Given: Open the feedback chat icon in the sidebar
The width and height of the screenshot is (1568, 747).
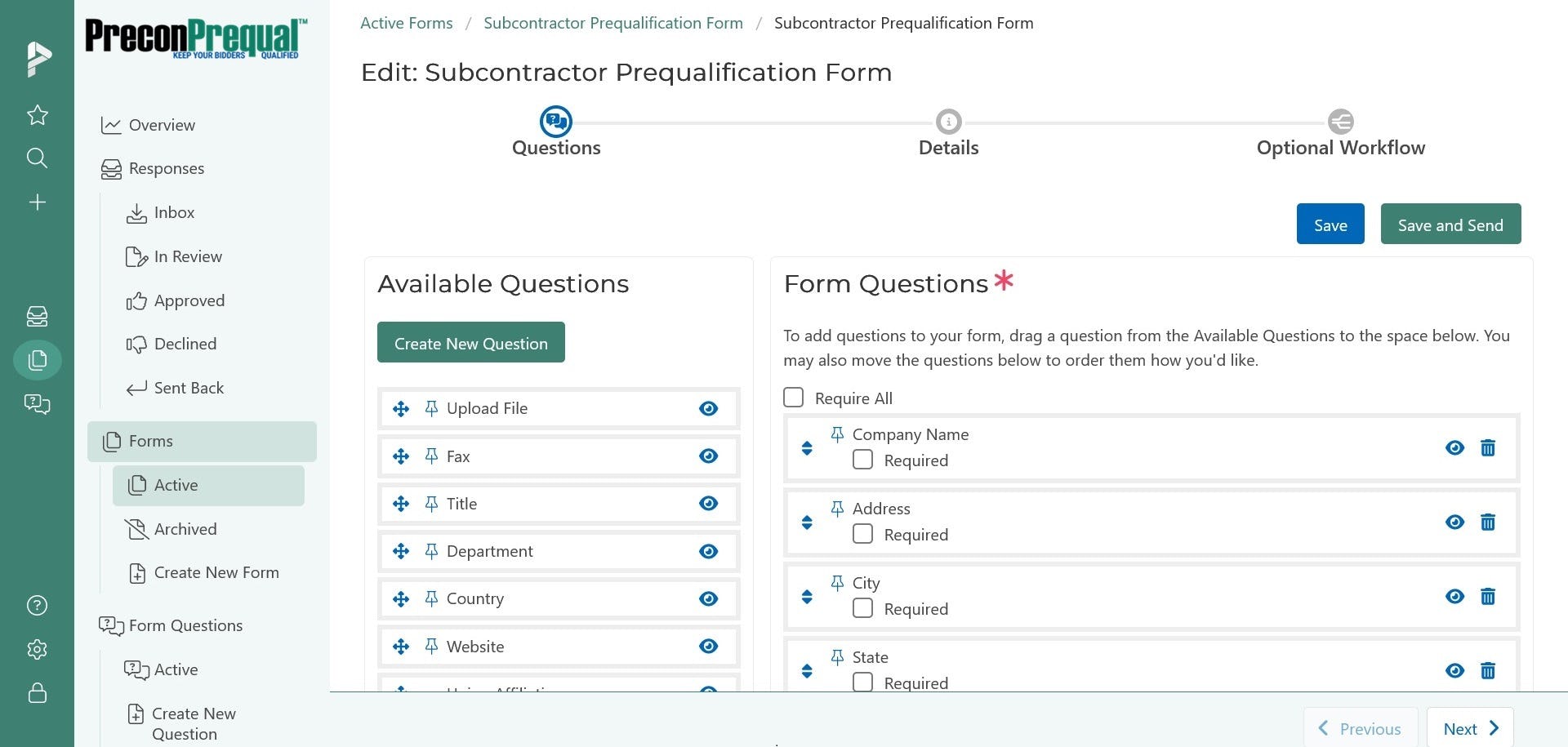Looking at the screenshot, I should [37, 404].
